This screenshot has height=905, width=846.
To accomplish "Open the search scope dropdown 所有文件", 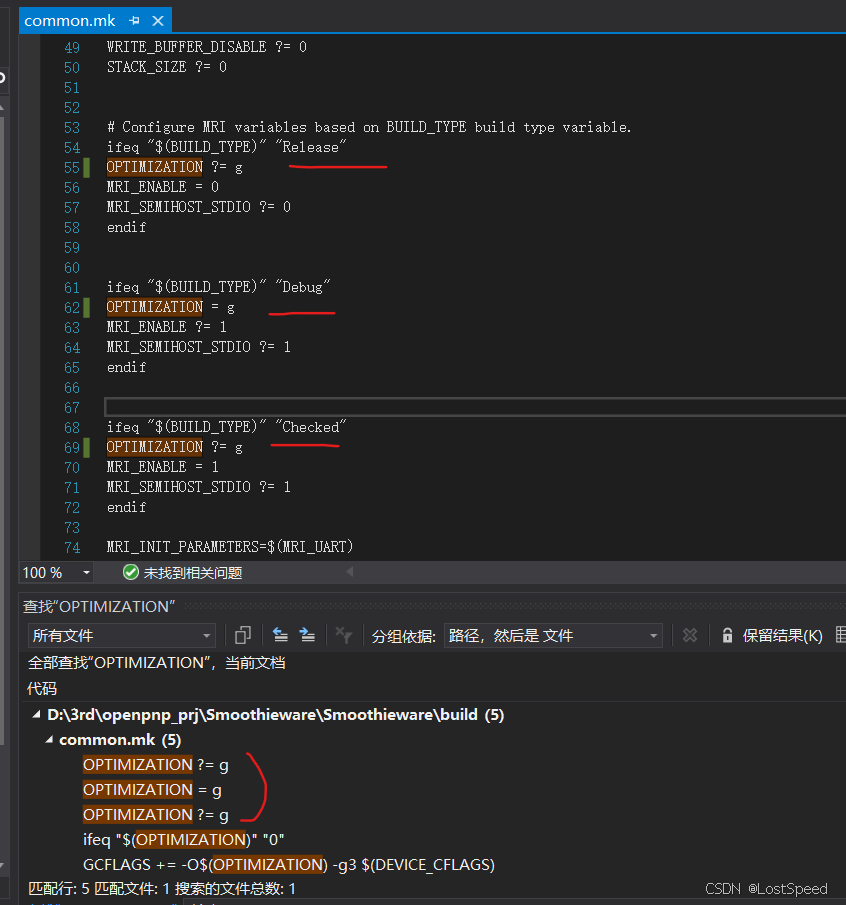I will (121, 635).
